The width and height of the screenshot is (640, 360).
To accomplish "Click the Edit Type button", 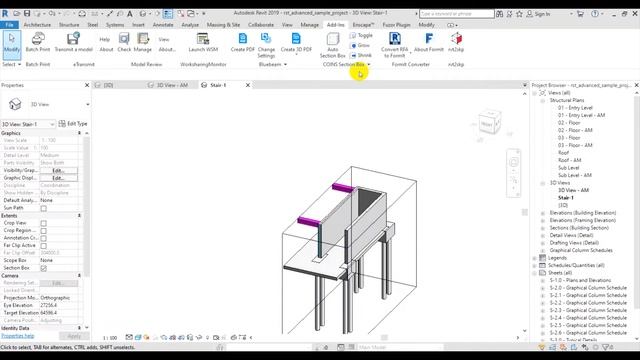I will click(73, 123).
